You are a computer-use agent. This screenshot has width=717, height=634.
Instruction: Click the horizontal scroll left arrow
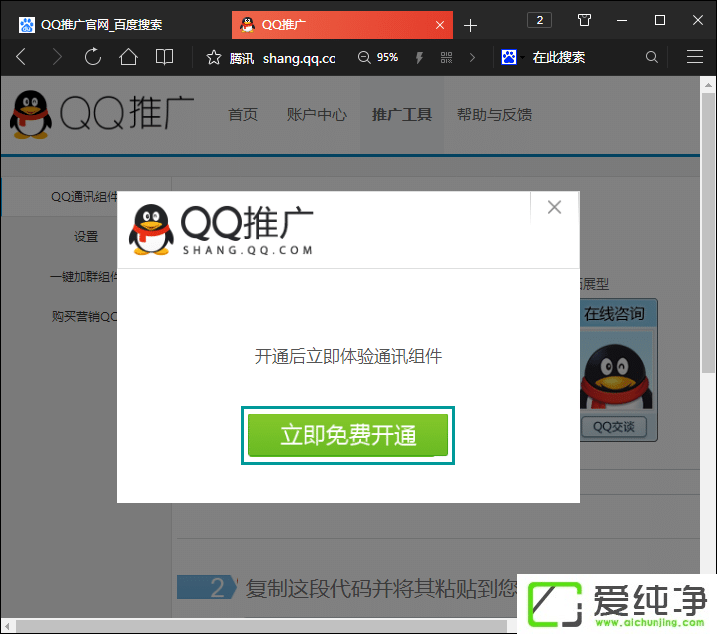[x=7, y=626]
